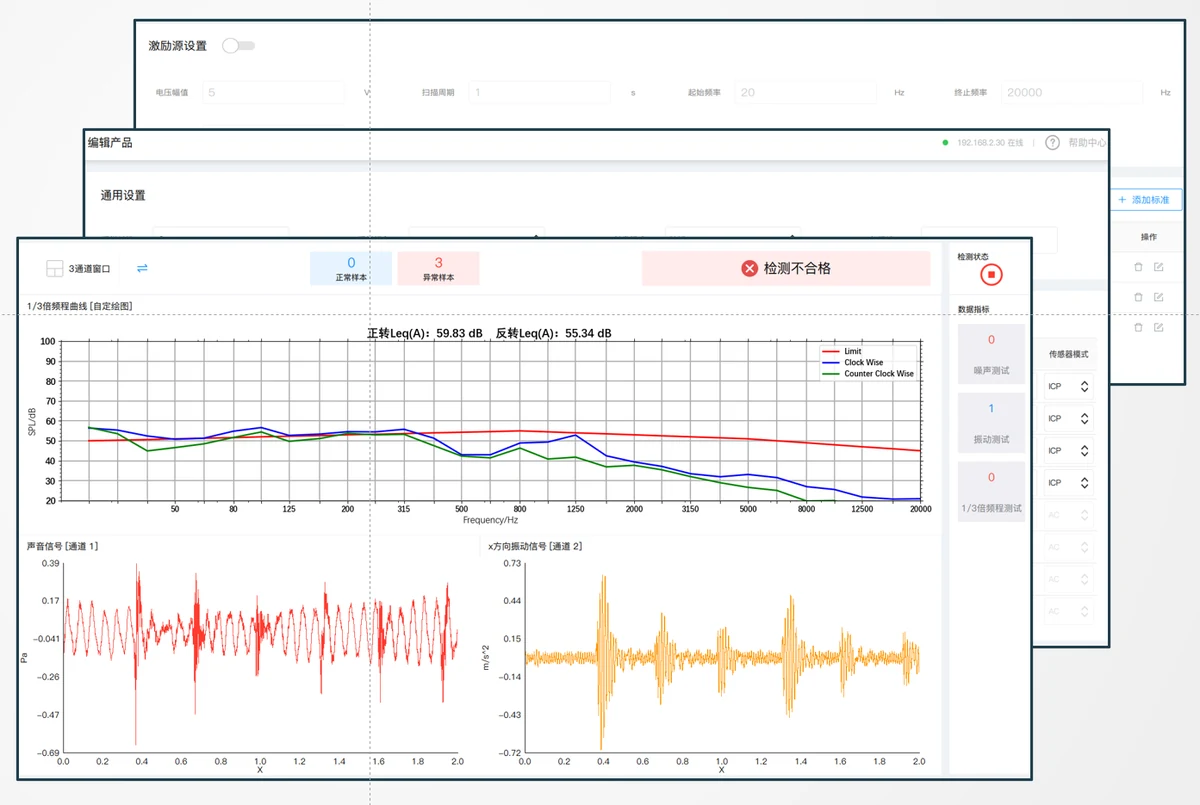Edit the first standard row under 操作

(x=1158, y=267)
